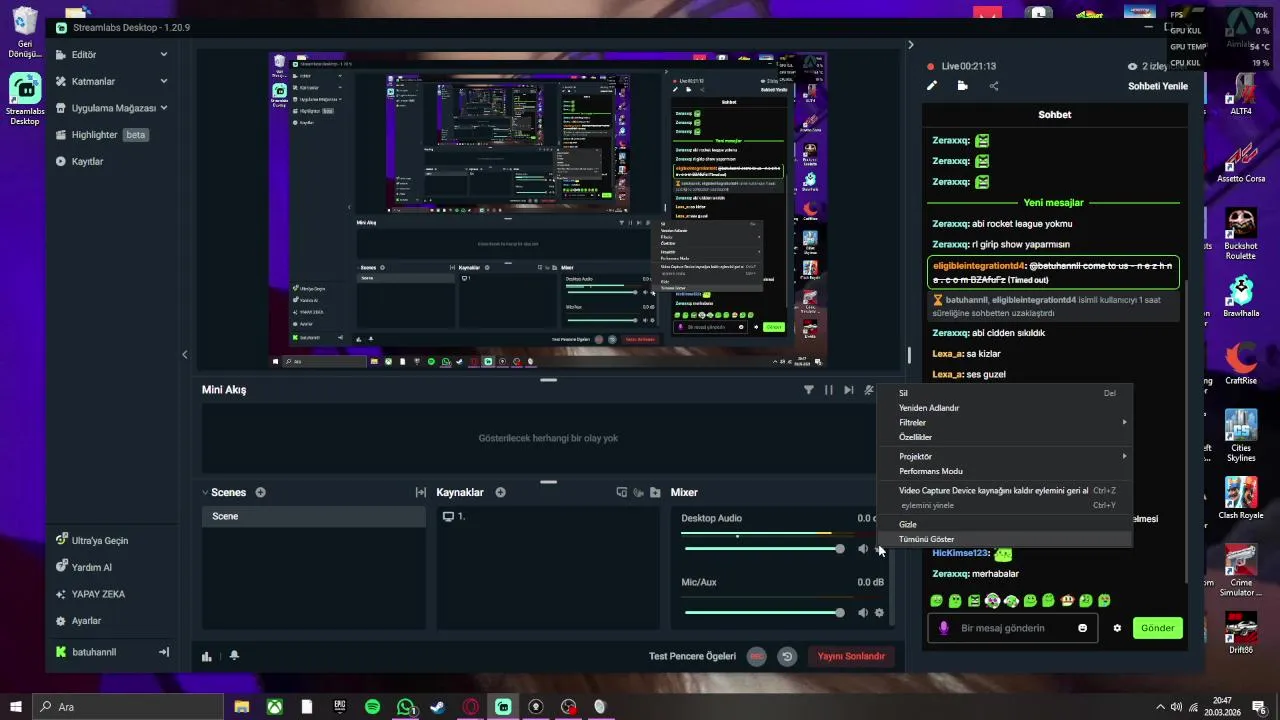Open WhatsApp from the taskbar
Viewport: 1280px width, 720px height.
pos(405,707)
